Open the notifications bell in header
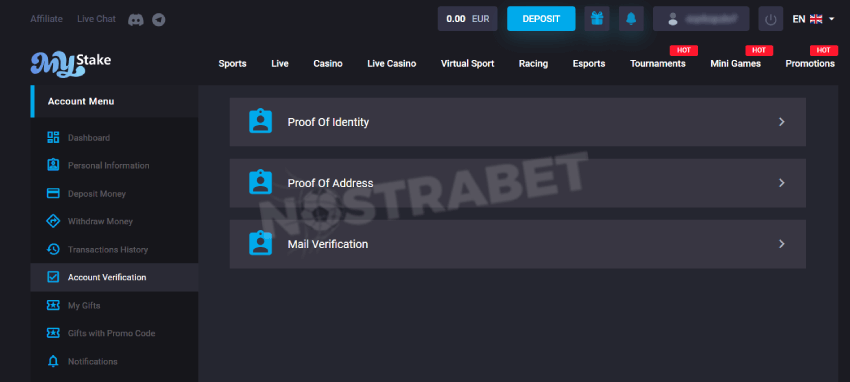Screen dimensions: 850x382 [x=631, y=18]
